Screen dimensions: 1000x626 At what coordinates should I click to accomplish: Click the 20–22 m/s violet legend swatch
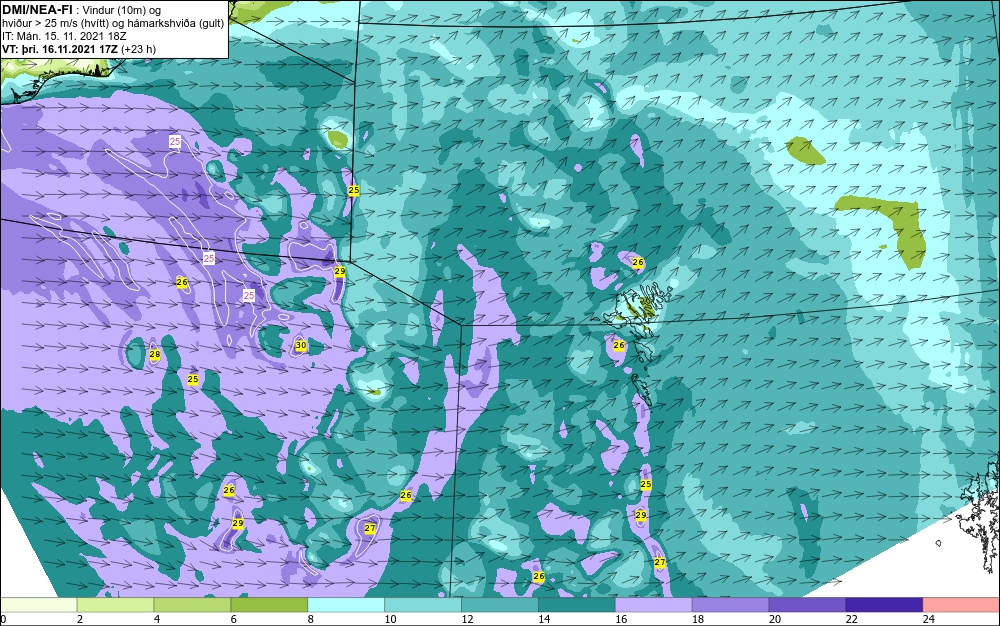[807, 604]
